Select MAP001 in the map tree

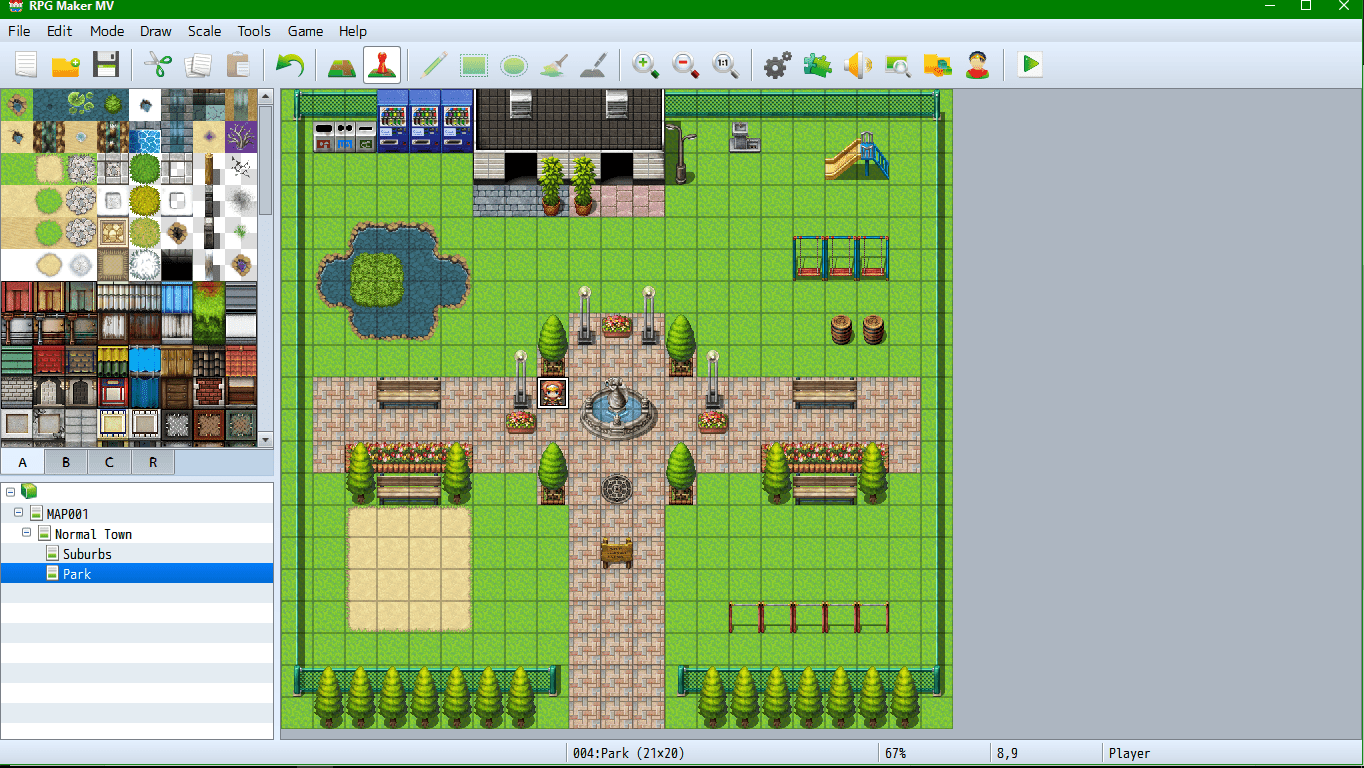67,513
